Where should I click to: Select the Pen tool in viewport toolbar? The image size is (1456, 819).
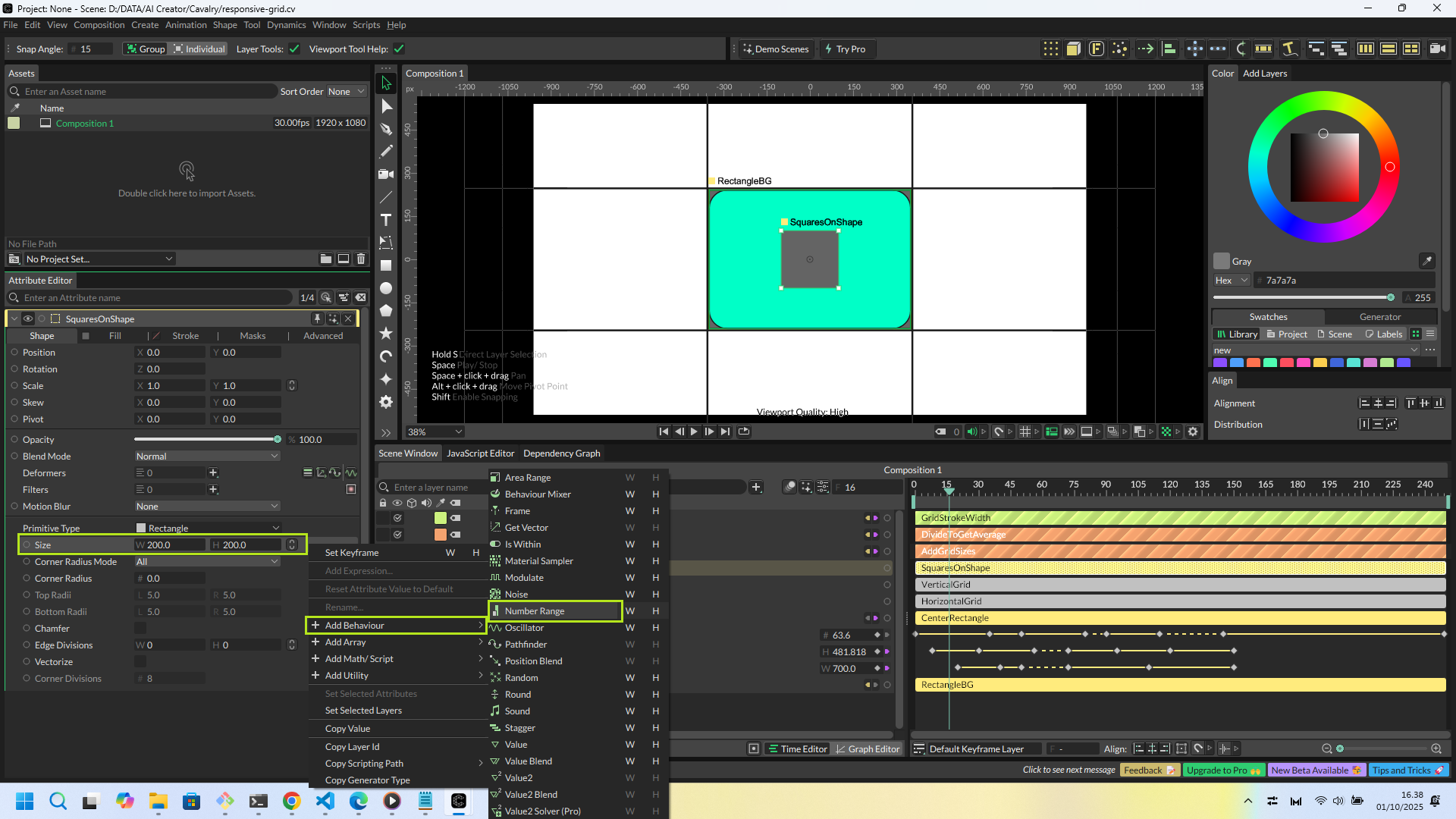tap(386, 129)
